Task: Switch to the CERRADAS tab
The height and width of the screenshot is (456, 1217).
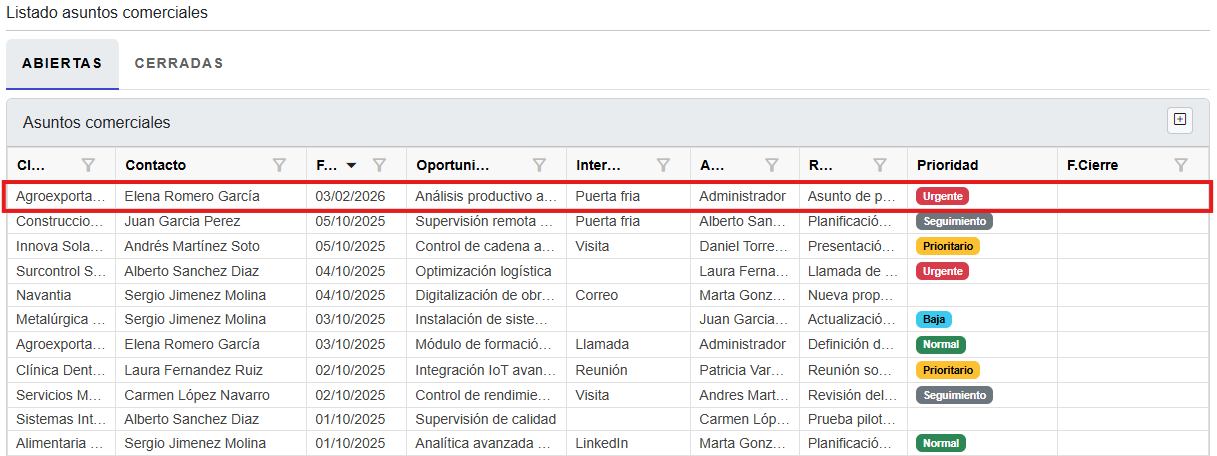Action: point(179,63)
